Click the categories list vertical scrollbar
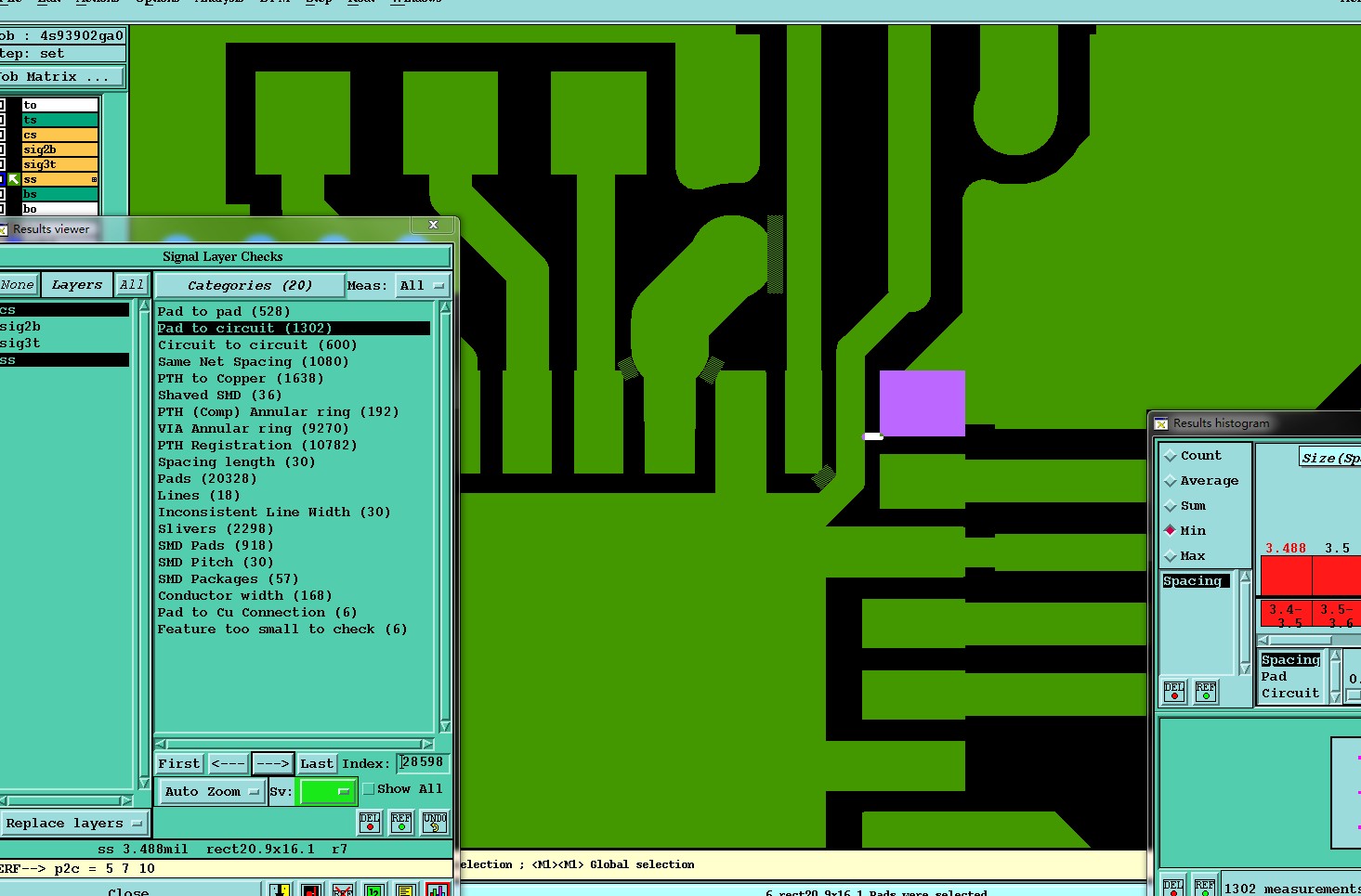Image resolution: width=1361 pixels, height=896 pixels. point(445,516)
